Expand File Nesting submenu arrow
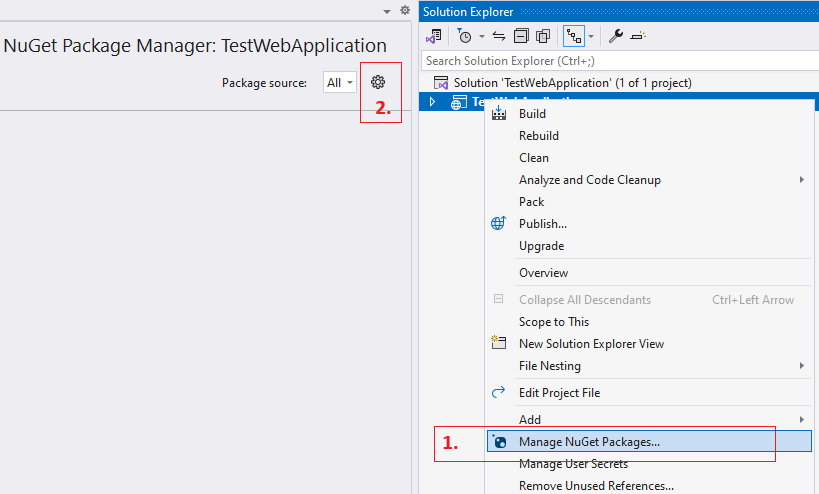The height and width of the screenshot is (494, 819). [x=802, y=366]
